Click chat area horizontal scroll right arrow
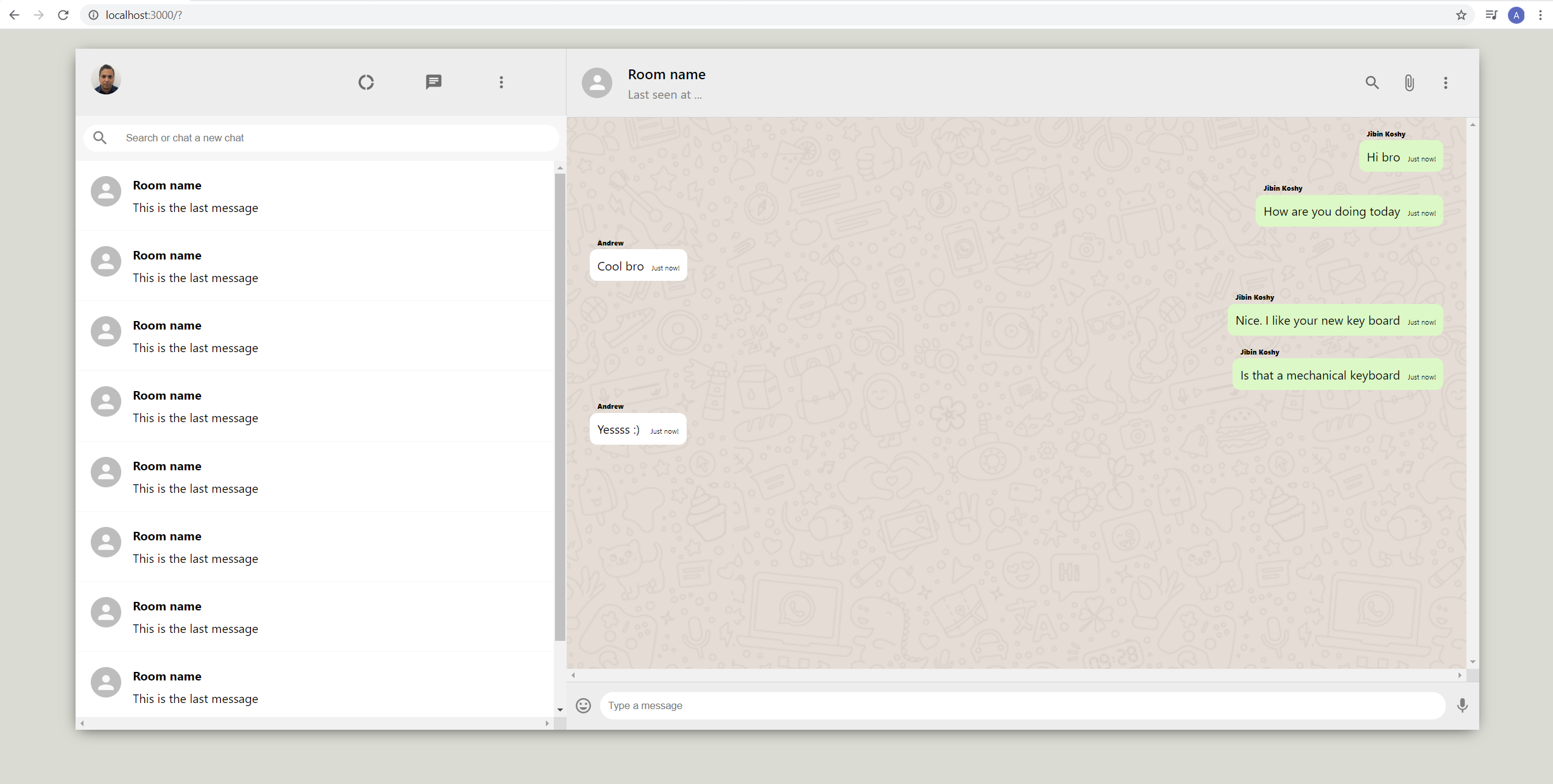The image size is (1553, 784). 1459,675
